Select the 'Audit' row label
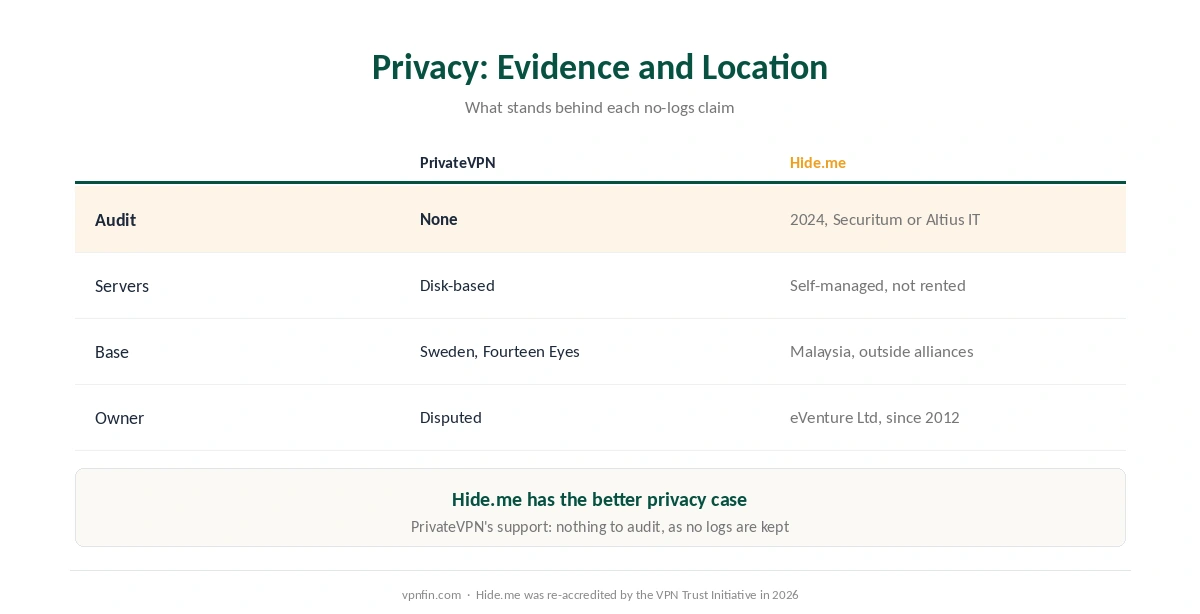Viewport: 1200px width, 614px height. tap(116, 220)
